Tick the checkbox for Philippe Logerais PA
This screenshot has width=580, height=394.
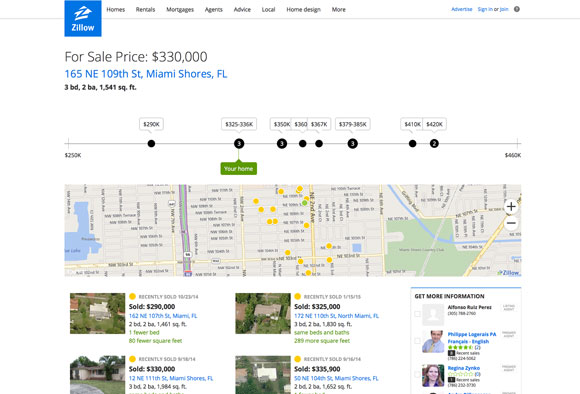pos(417,341)
